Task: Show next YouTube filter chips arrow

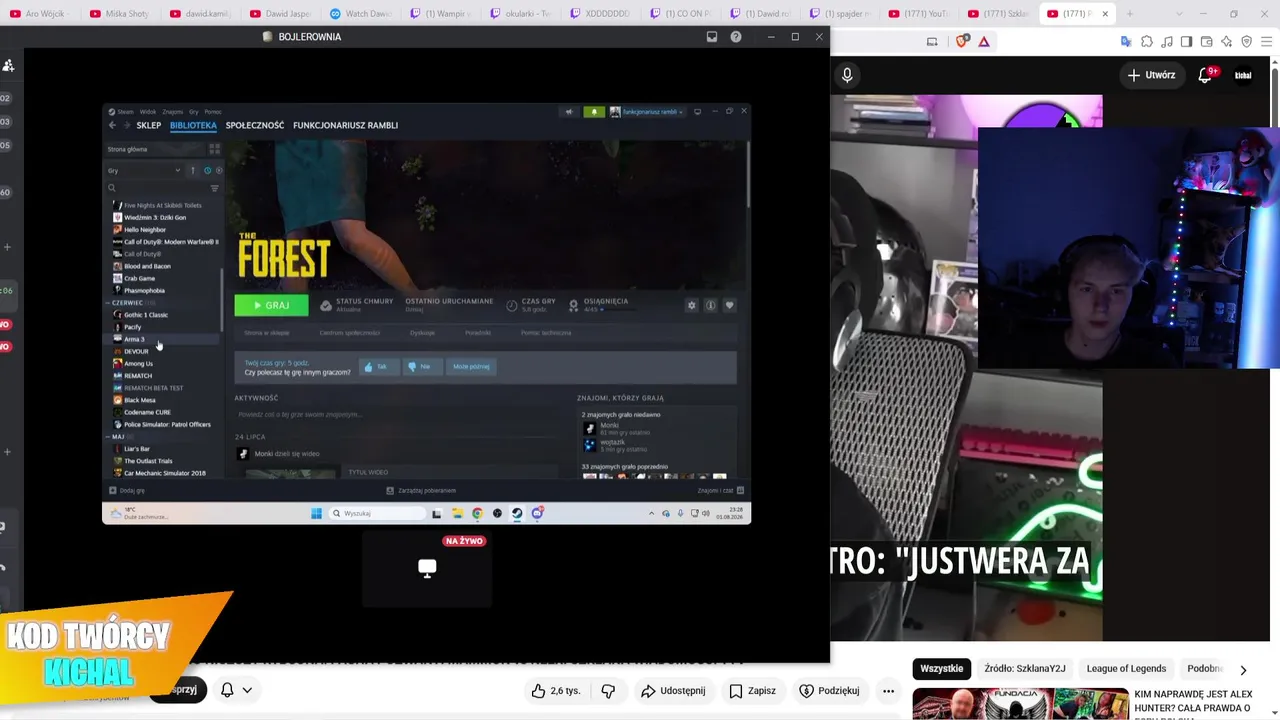Action: tap(1243, 670)
